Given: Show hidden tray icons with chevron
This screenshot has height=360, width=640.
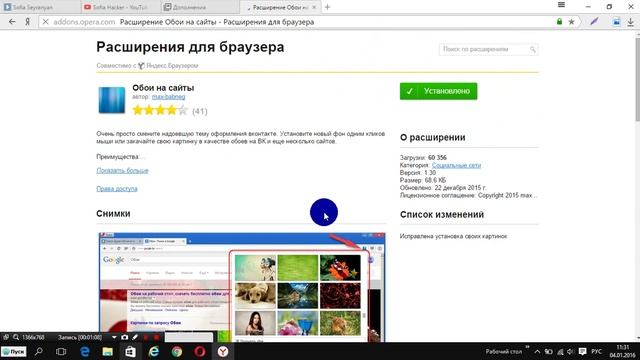Looking at the screenshot, I should [537, 351].
